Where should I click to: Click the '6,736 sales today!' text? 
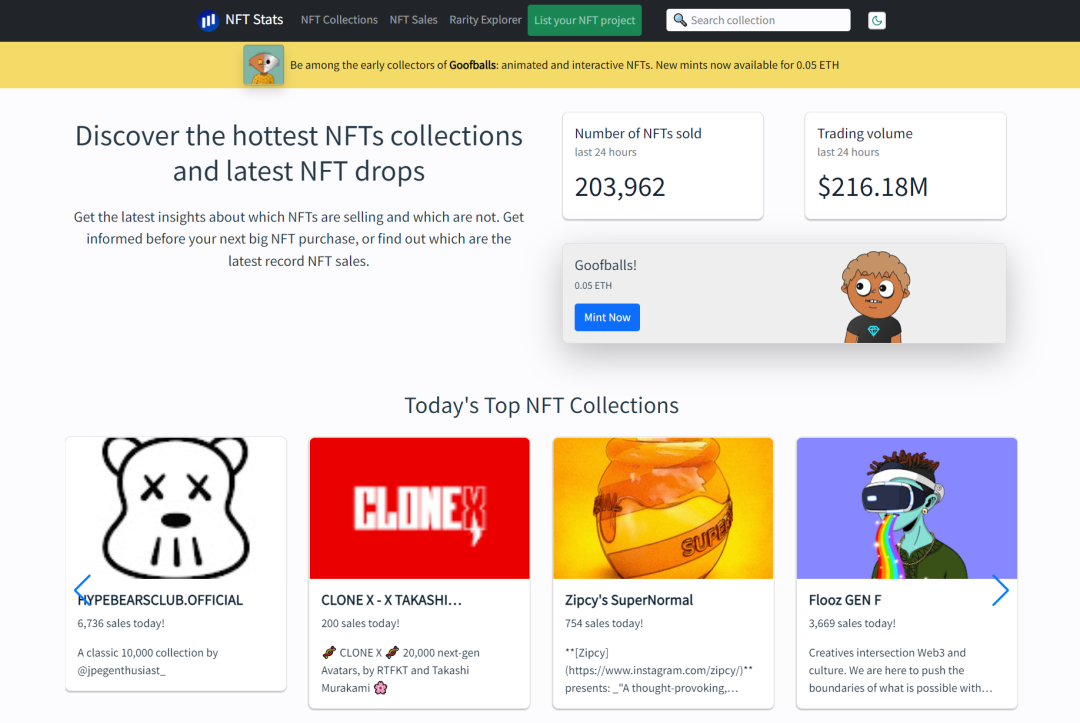tap(121, 623)
